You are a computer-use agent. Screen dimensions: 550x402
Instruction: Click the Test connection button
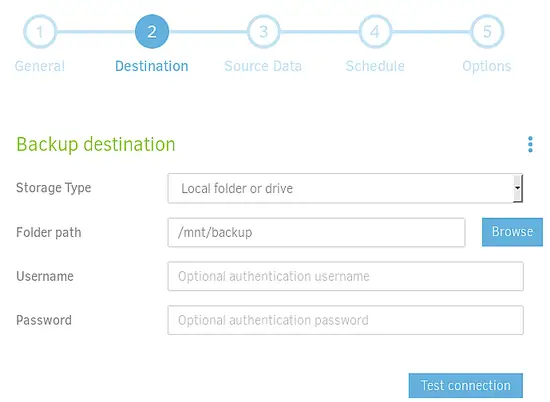(x=465, y=386)
